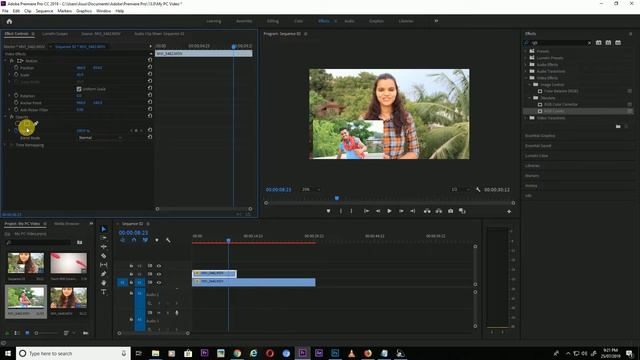Open the Windows Start menu
The image size is (640, 360).
click(x=8, y=353)
